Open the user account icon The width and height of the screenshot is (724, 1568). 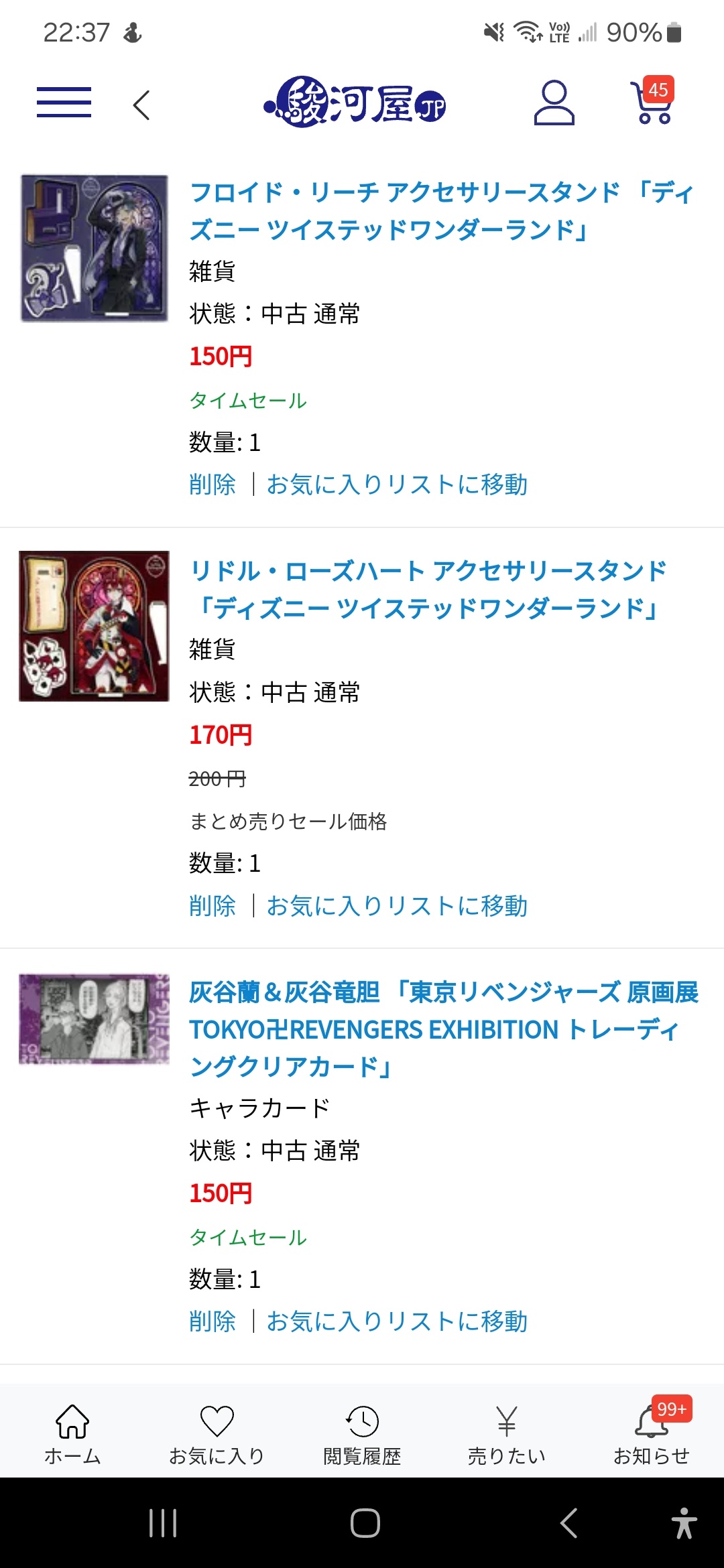tap(554, 103)
